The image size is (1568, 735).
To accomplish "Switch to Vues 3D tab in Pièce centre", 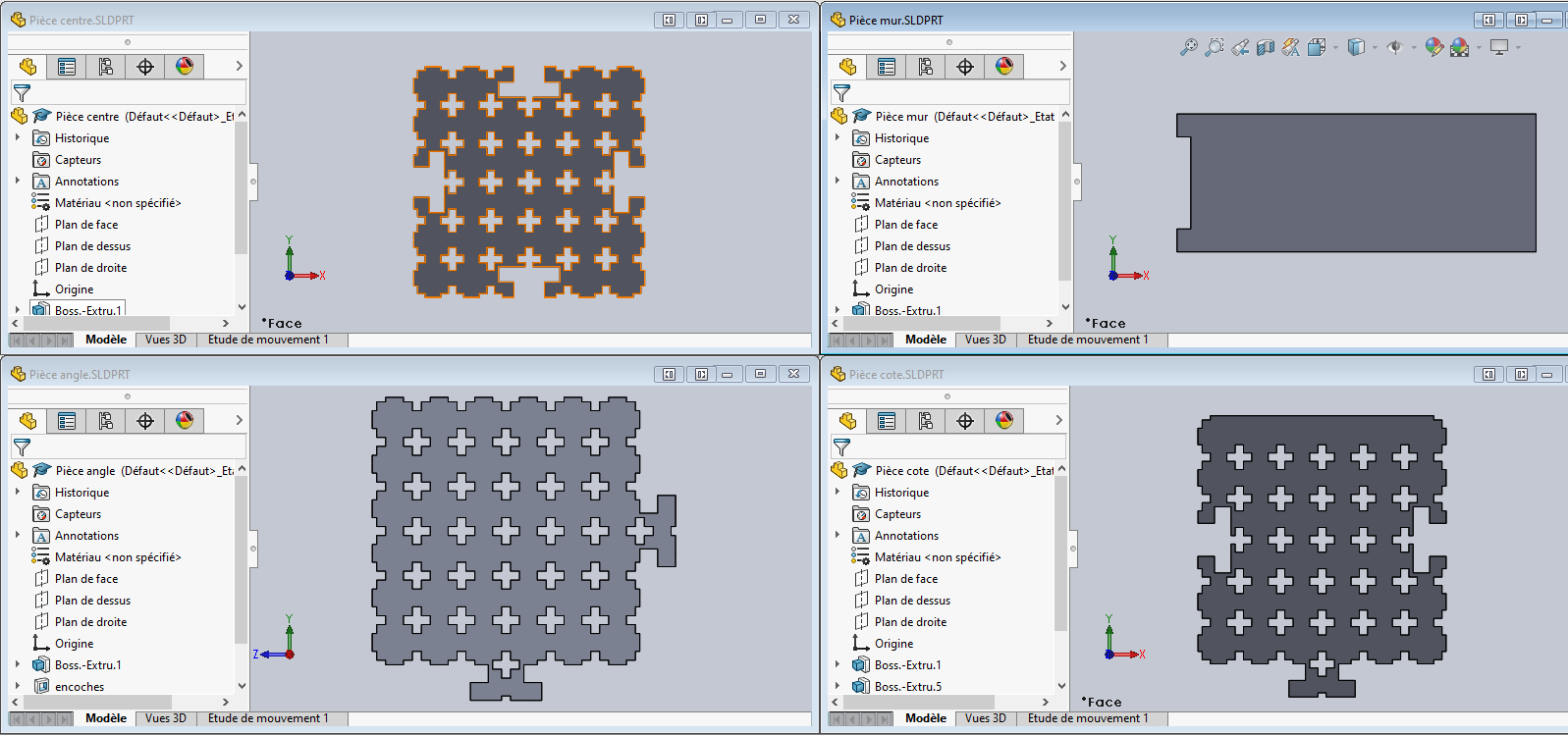I will 165,340.
